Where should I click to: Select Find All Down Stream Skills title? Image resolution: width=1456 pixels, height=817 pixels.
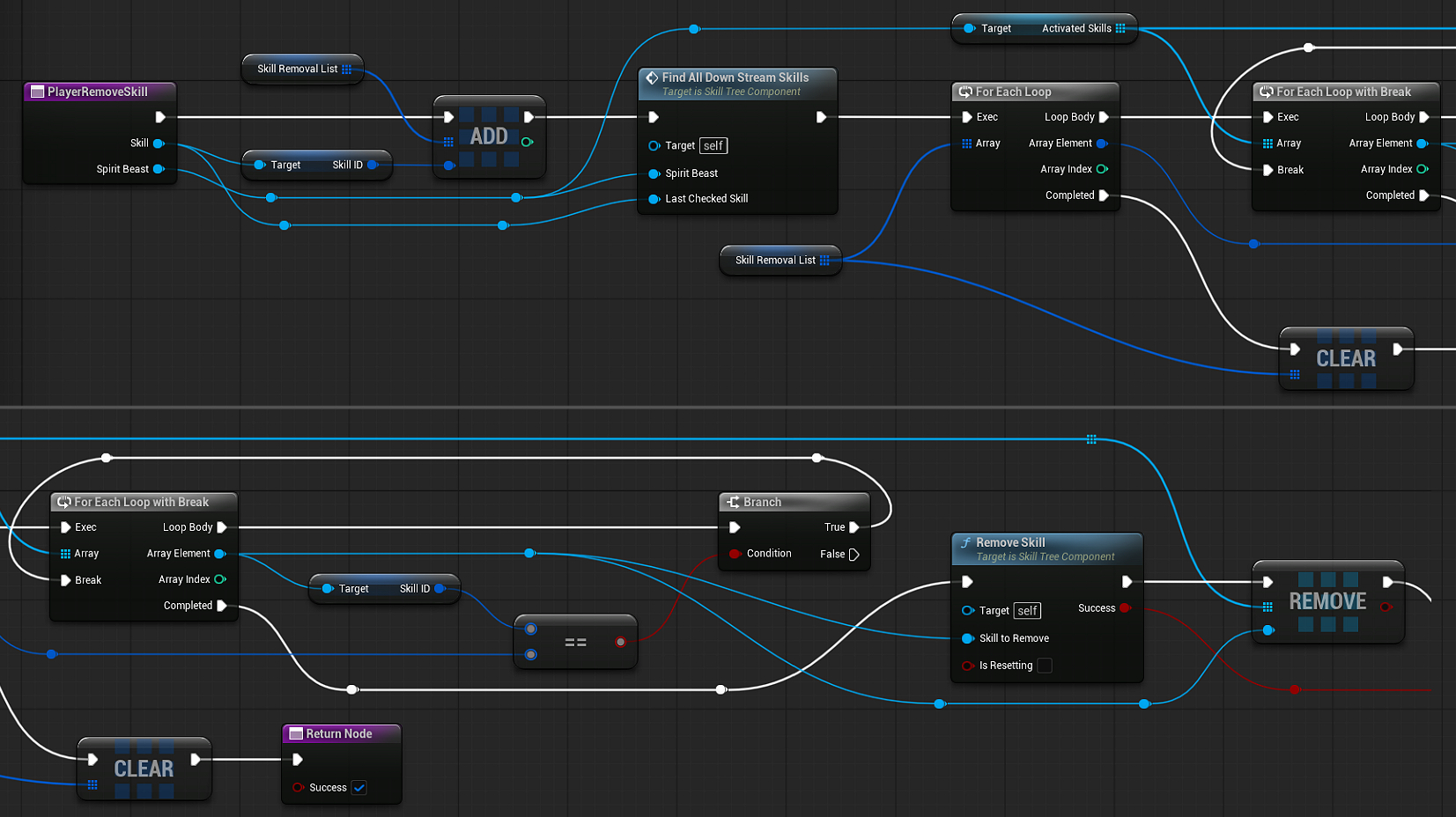coord(735,77)
